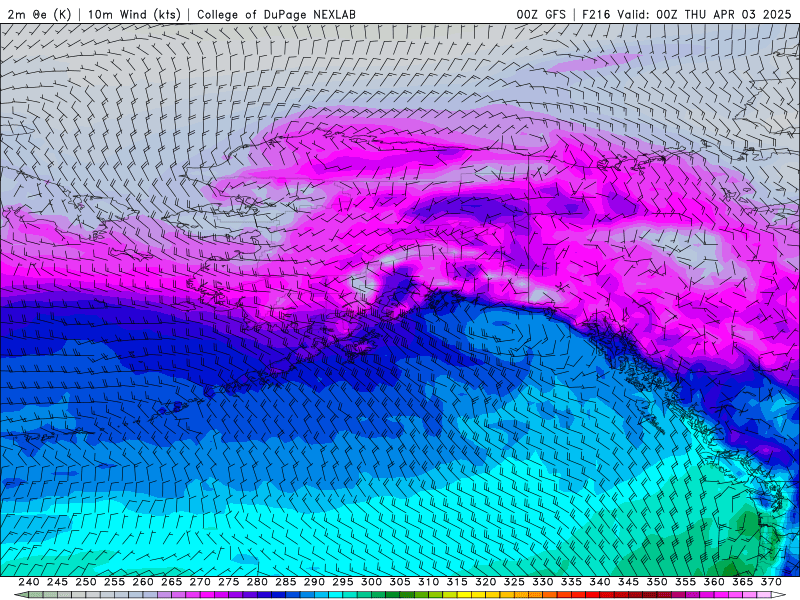Click the 295 legend value
The width and height of the screenshot is (800, 600).
click(343, 582)
